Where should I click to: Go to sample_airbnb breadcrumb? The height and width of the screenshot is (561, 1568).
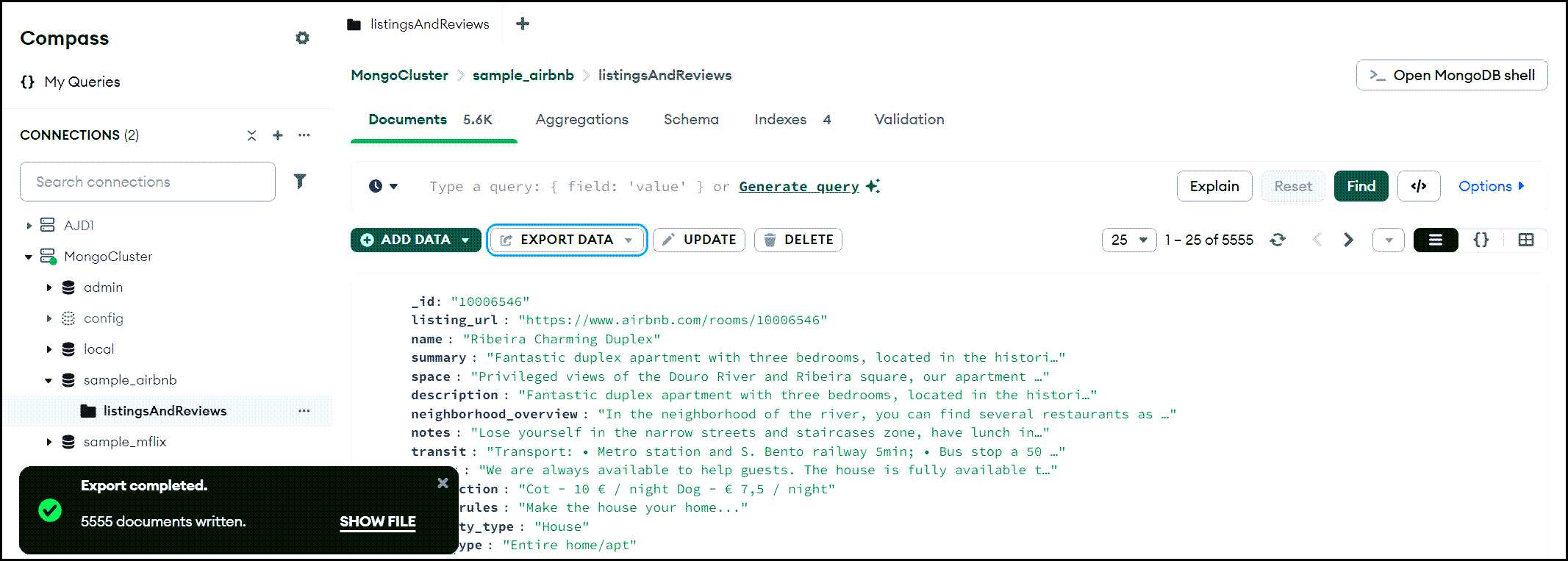point(523,75)
